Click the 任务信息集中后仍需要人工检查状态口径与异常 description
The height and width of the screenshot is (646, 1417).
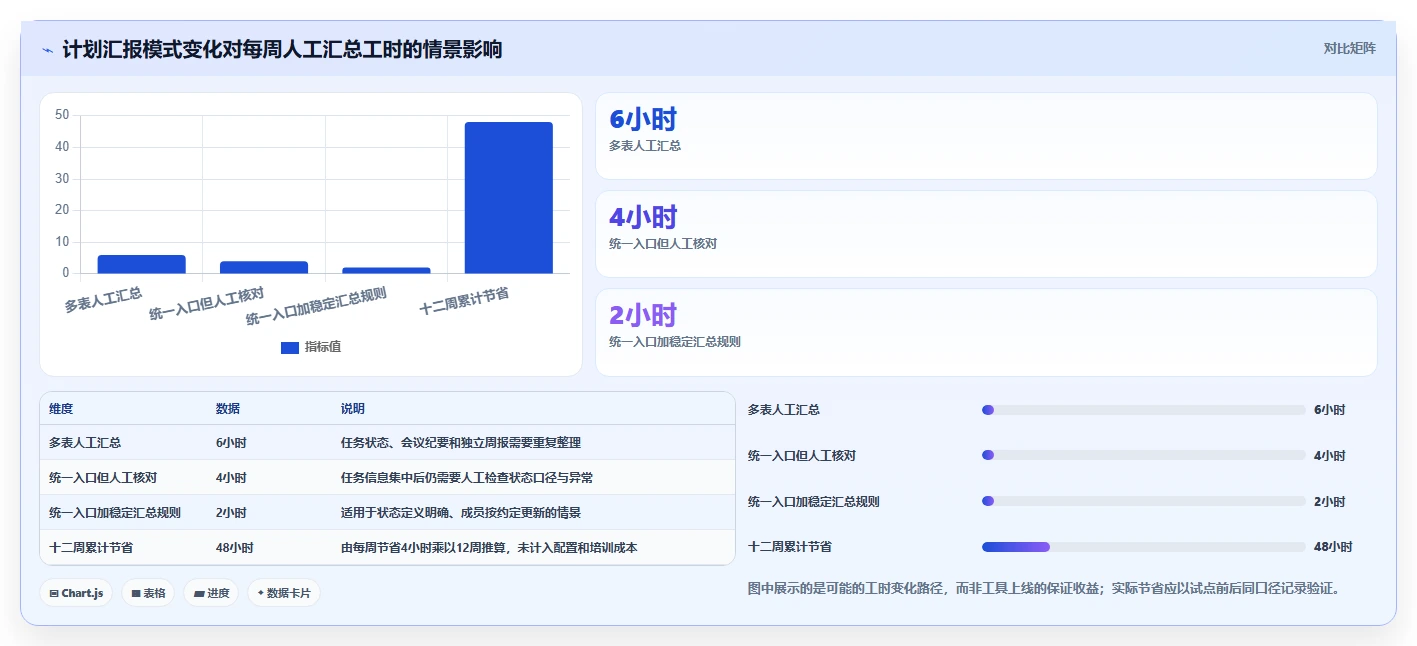(x=467, y=477)
